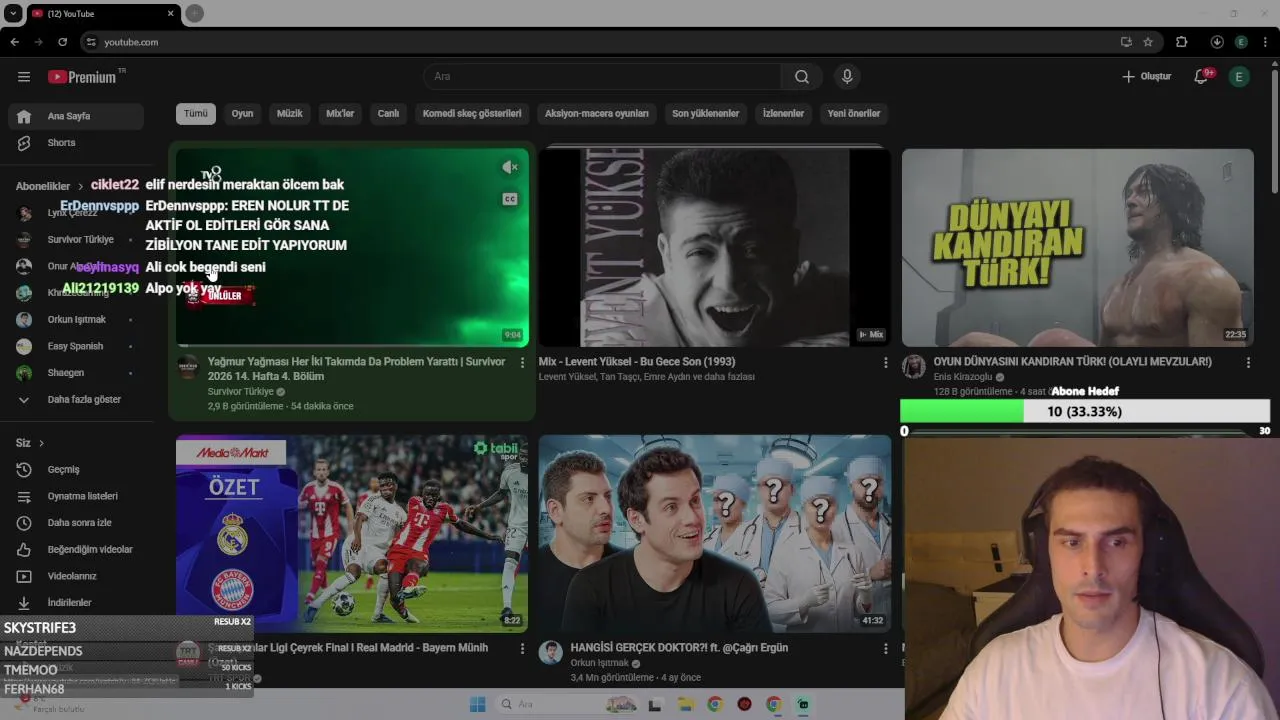Open Videolarınız
The image size is (1280, 720).
pyautogui.click(x=76, y=576)
